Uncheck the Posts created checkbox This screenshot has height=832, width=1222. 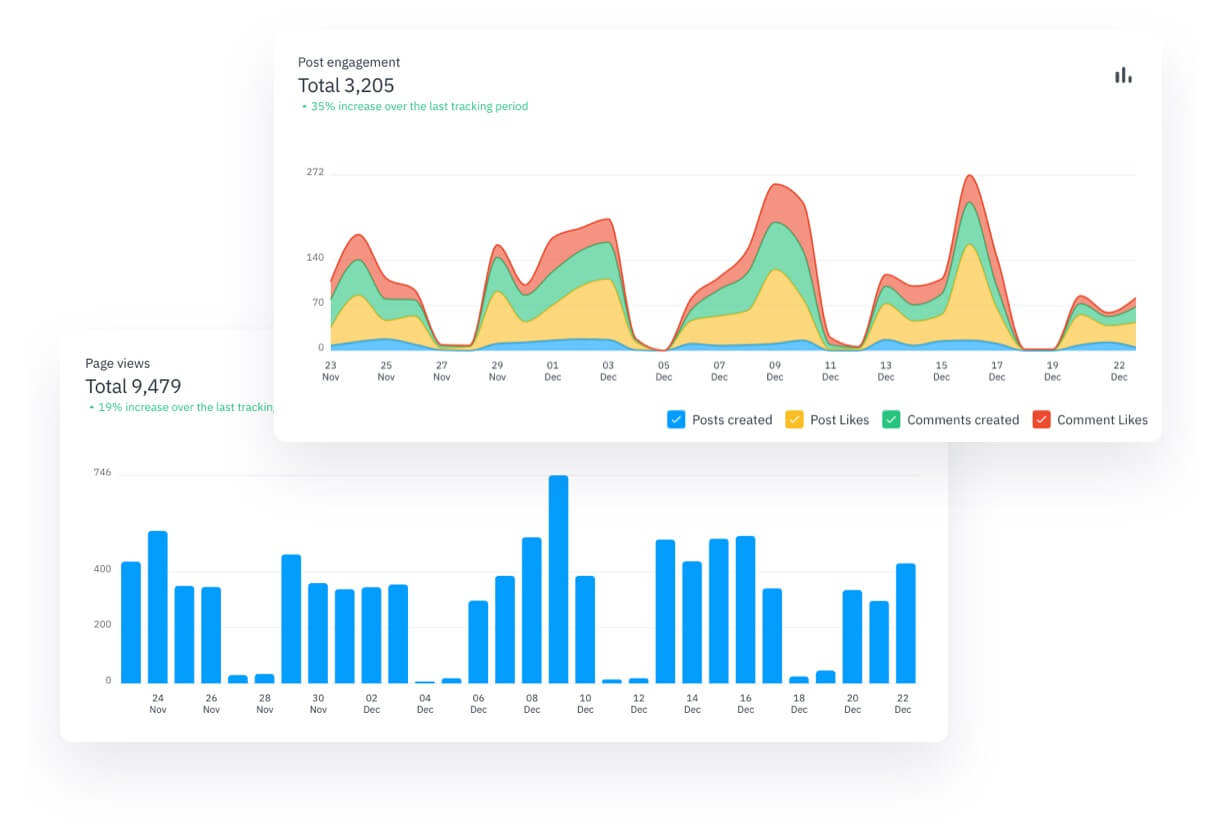(x=676, y=420)
